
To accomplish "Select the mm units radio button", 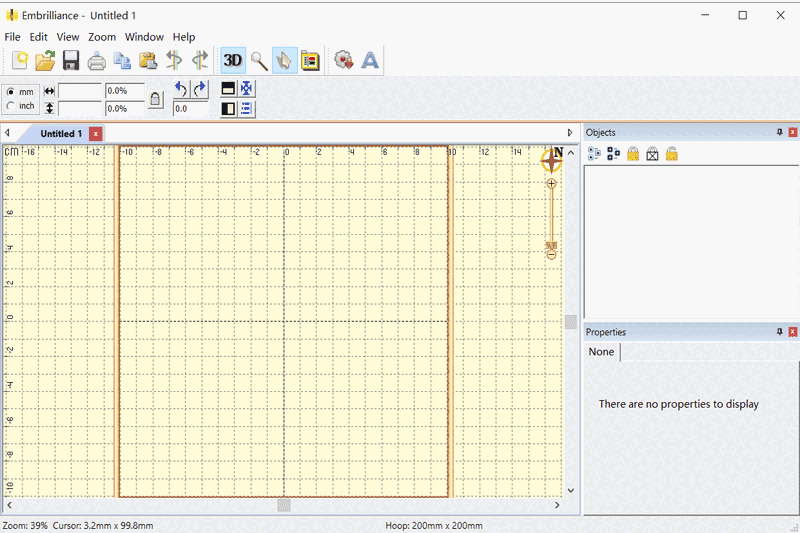I will pos(11,92).
